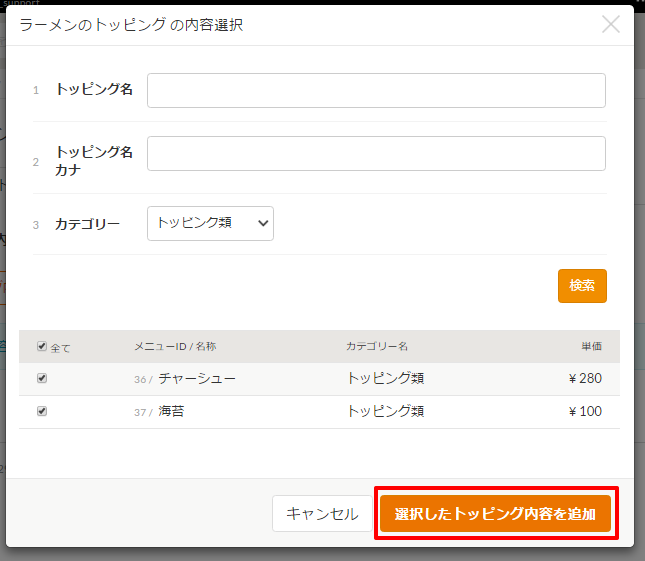Click the カテゴリー field label
The width and height of the screenshot is (645, 561).
tap(88, 224)
